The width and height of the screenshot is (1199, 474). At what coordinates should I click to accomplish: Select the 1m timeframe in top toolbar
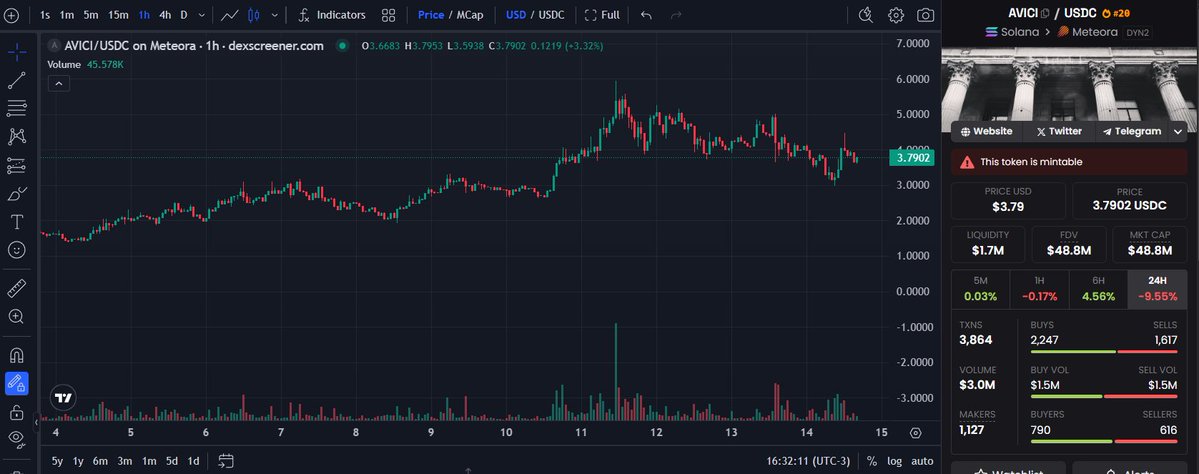tap(67, 15)
